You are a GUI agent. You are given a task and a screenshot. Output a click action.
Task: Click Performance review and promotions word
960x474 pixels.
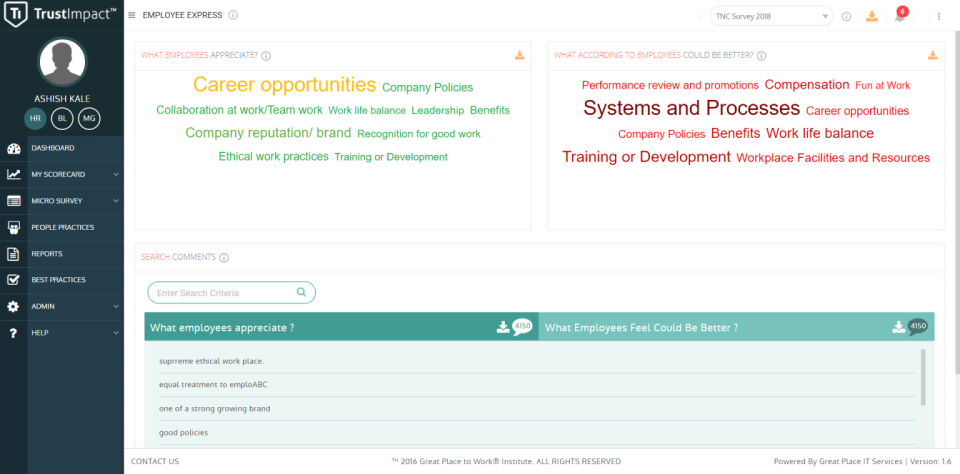pyautogui.click(x=670, y=86)
